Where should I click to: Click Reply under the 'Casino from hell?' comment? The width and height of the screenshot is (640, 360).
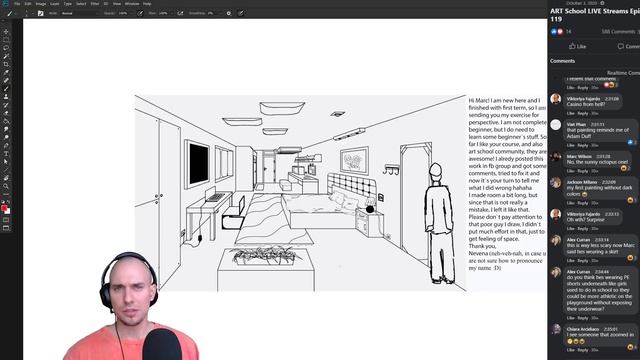[582, 113]
